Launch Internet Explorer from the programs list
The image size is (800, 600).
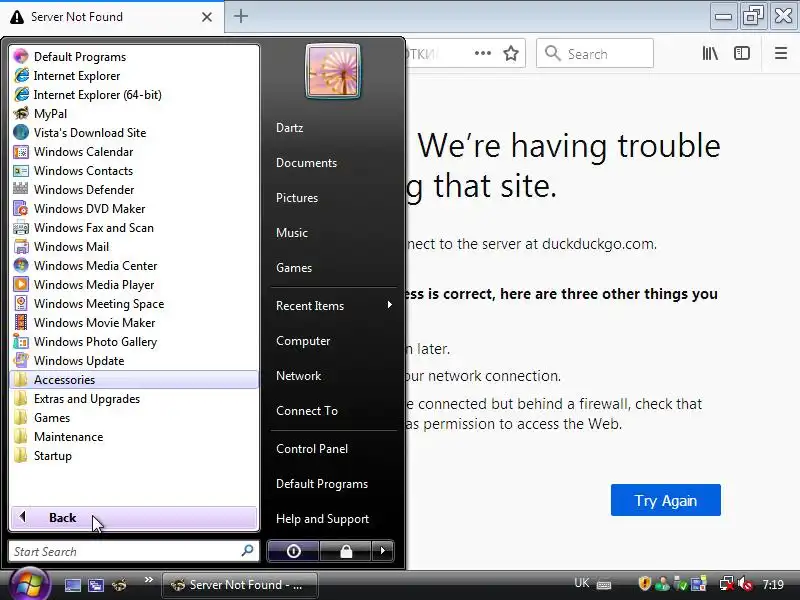click(x=134, y=76)
